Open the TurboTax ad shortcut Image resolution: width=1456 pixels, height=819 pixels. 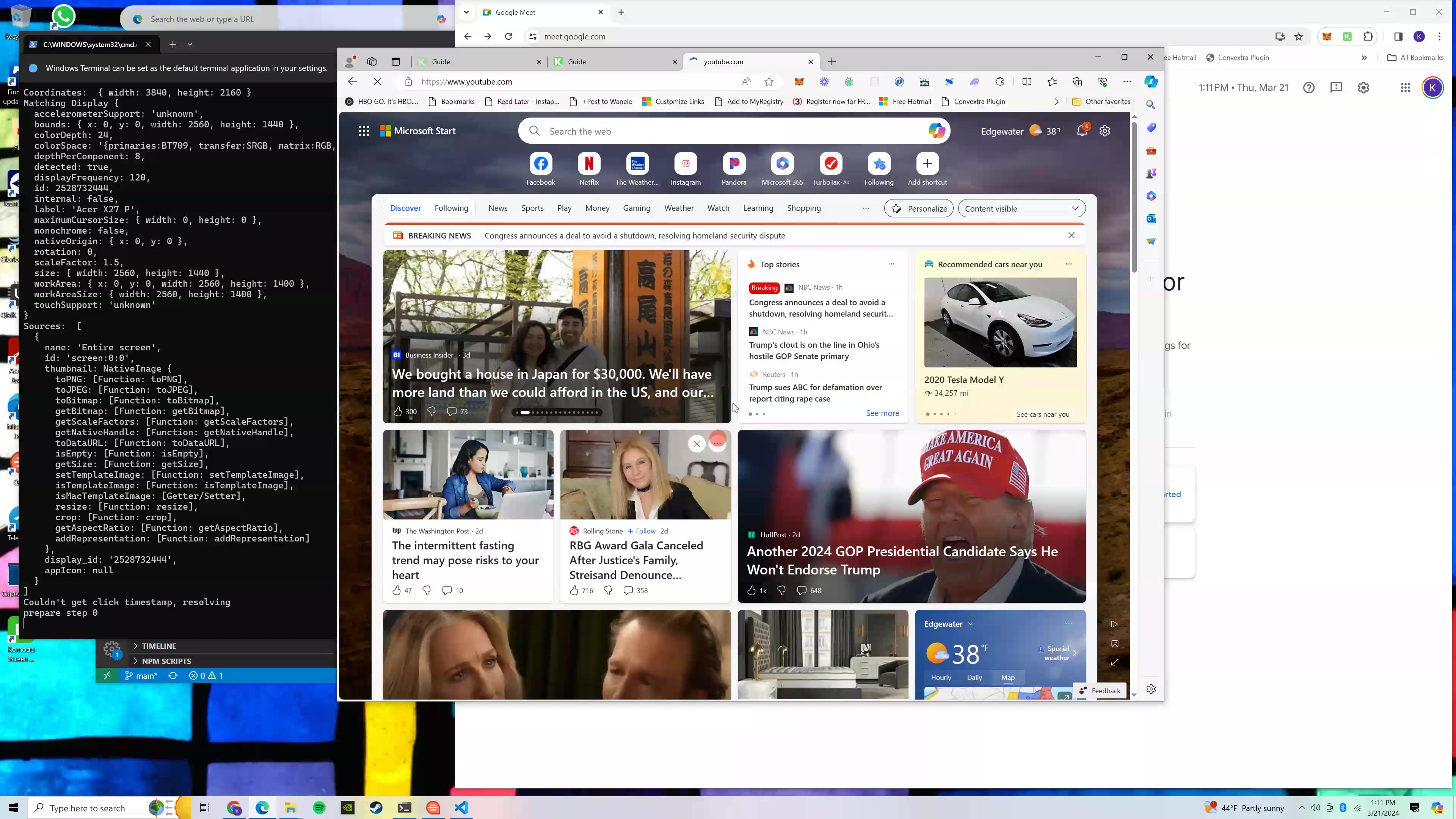click(x=830, y=164)
